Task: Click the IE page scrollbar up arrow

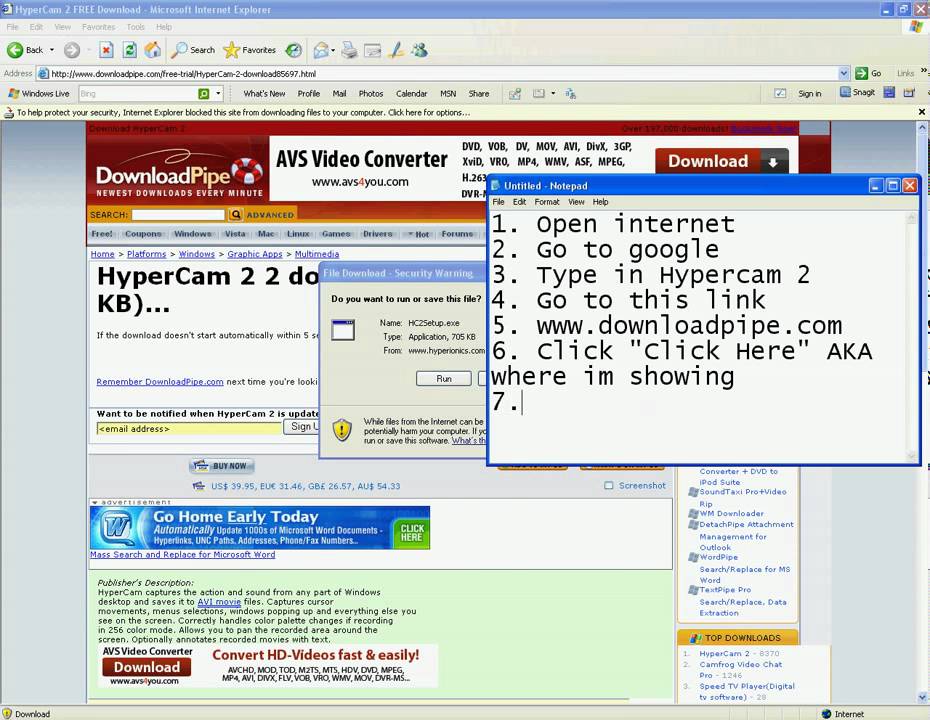Action: pos(923,127)
